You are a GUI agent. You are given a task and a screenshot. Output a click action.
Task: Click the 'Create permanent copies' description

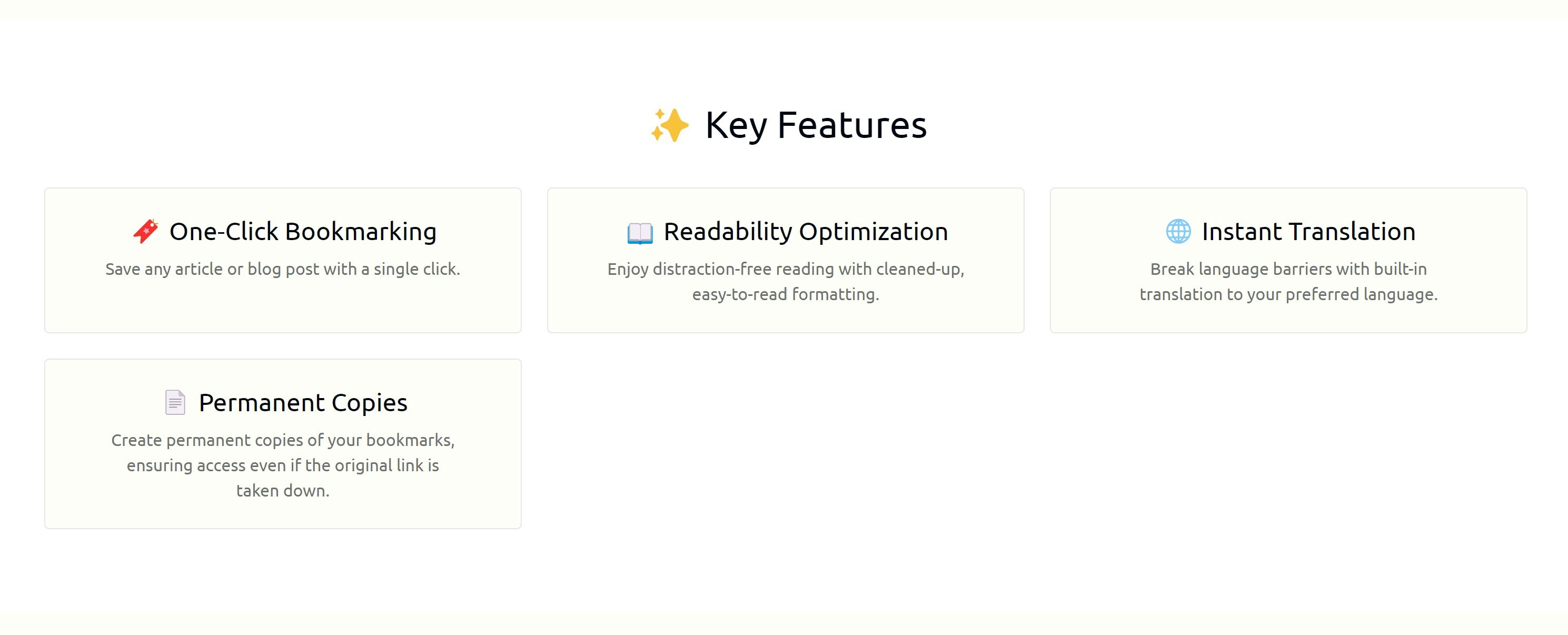283,465
